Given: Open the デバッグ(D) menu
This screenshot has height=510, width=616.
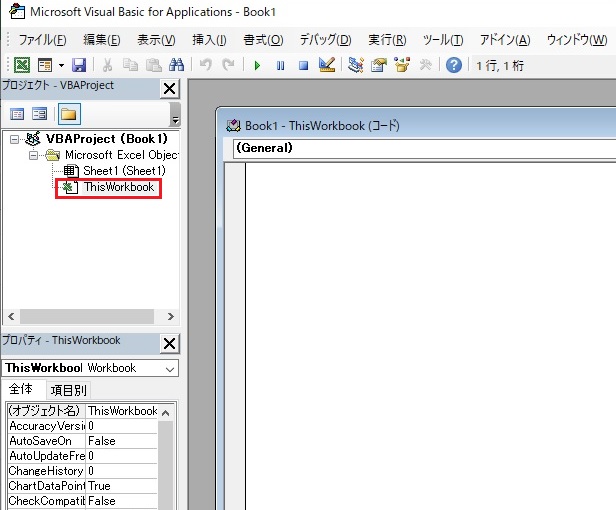Looking at the screenshot, I should pyautogui.click(x=326, y=40).
